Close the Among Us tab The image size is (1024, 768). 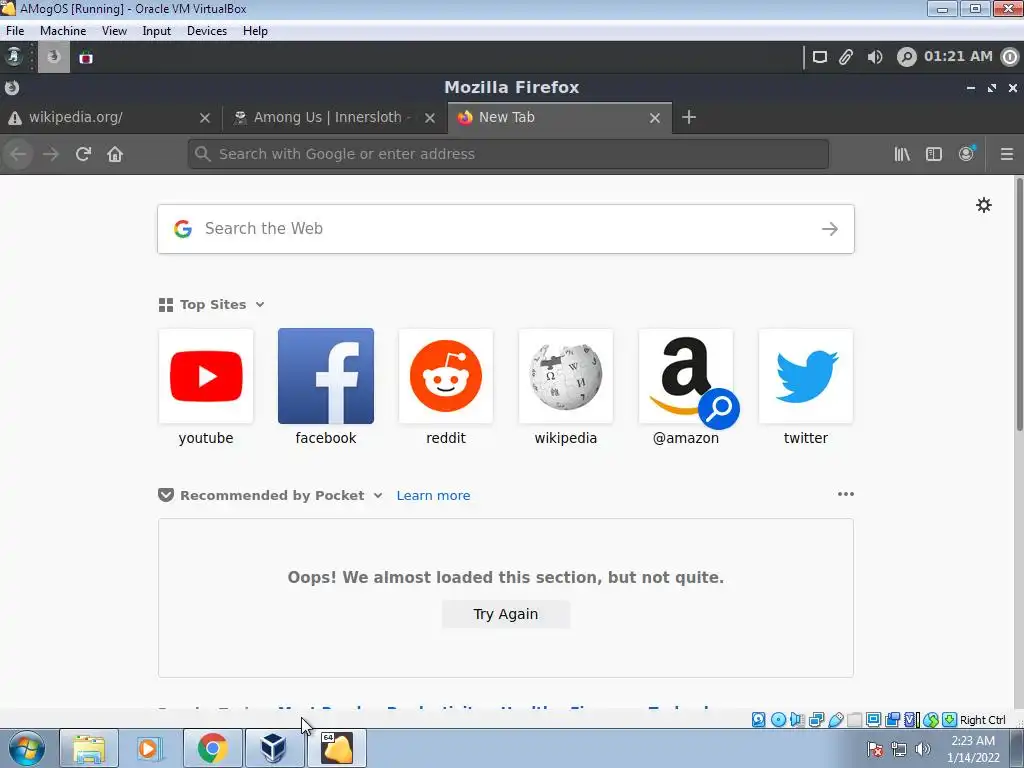(430, 118)
